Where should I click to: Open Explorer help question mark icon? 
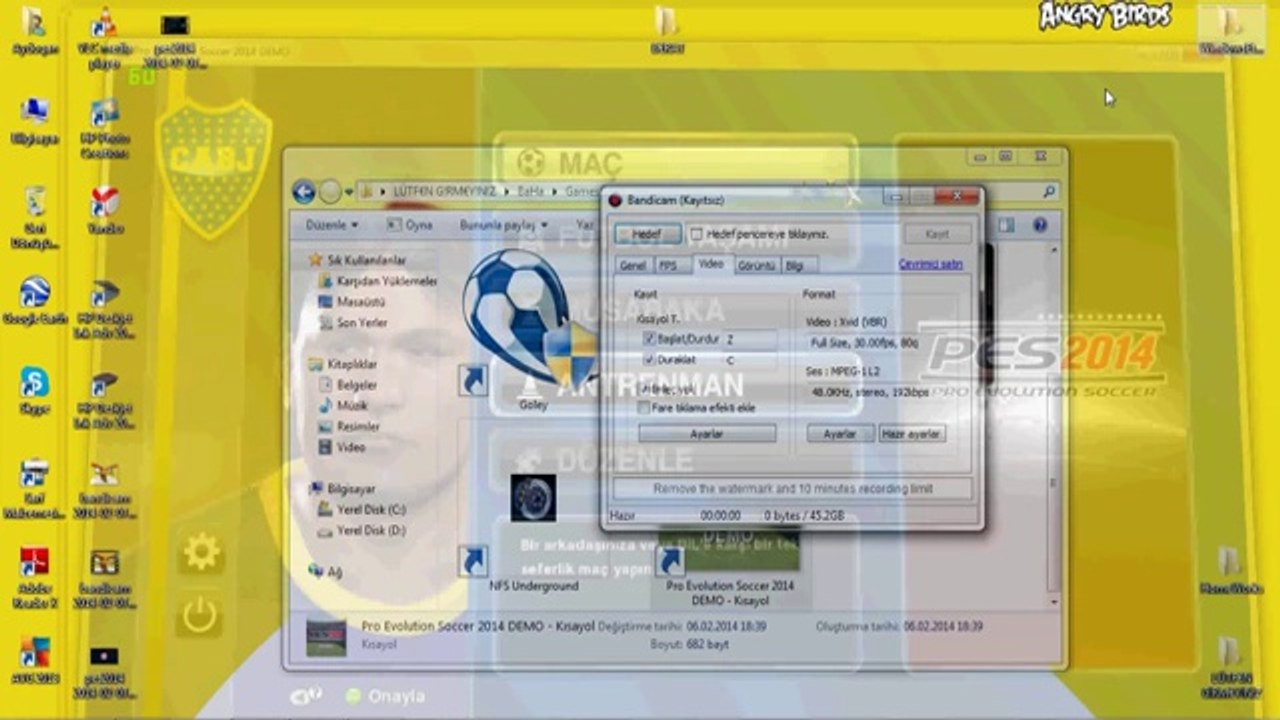pos(1040,226)
